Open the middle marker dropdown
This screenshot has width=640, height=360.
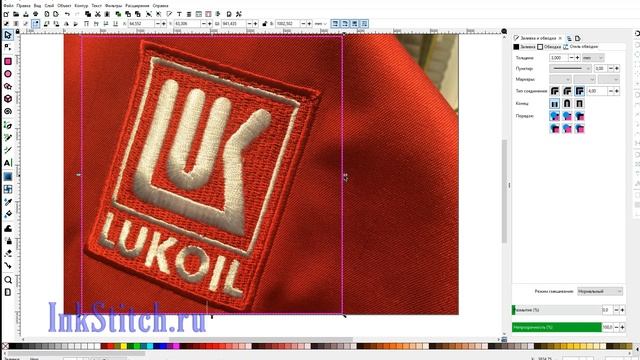click(584, 80)
